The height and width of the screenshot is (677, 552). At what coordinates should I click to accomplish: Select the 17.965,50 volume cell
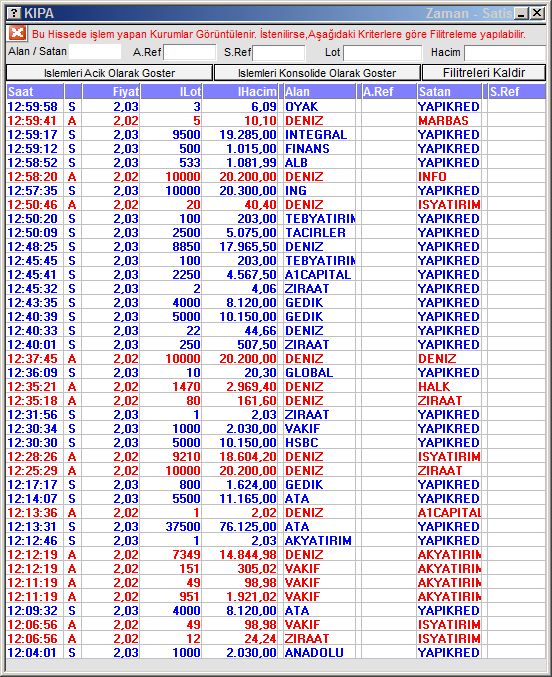[x=240, y=247]
